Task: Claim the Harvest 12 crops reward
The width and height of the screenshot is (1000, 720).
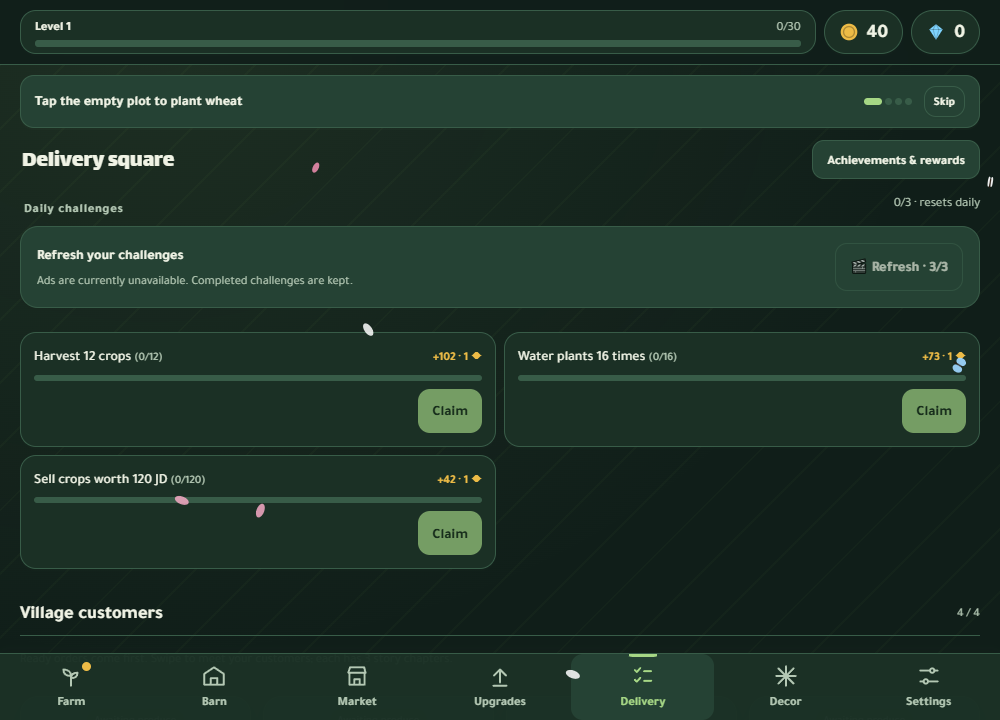Action: (450, 411)
